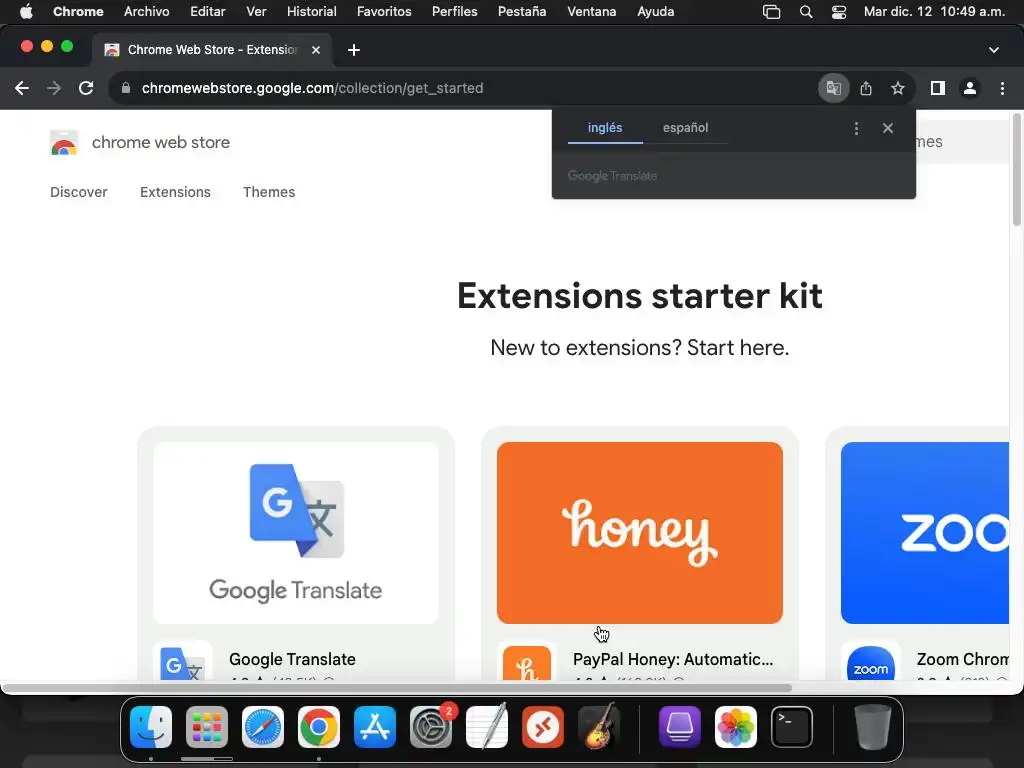Open the Pestaña menu

pos(522,12)
